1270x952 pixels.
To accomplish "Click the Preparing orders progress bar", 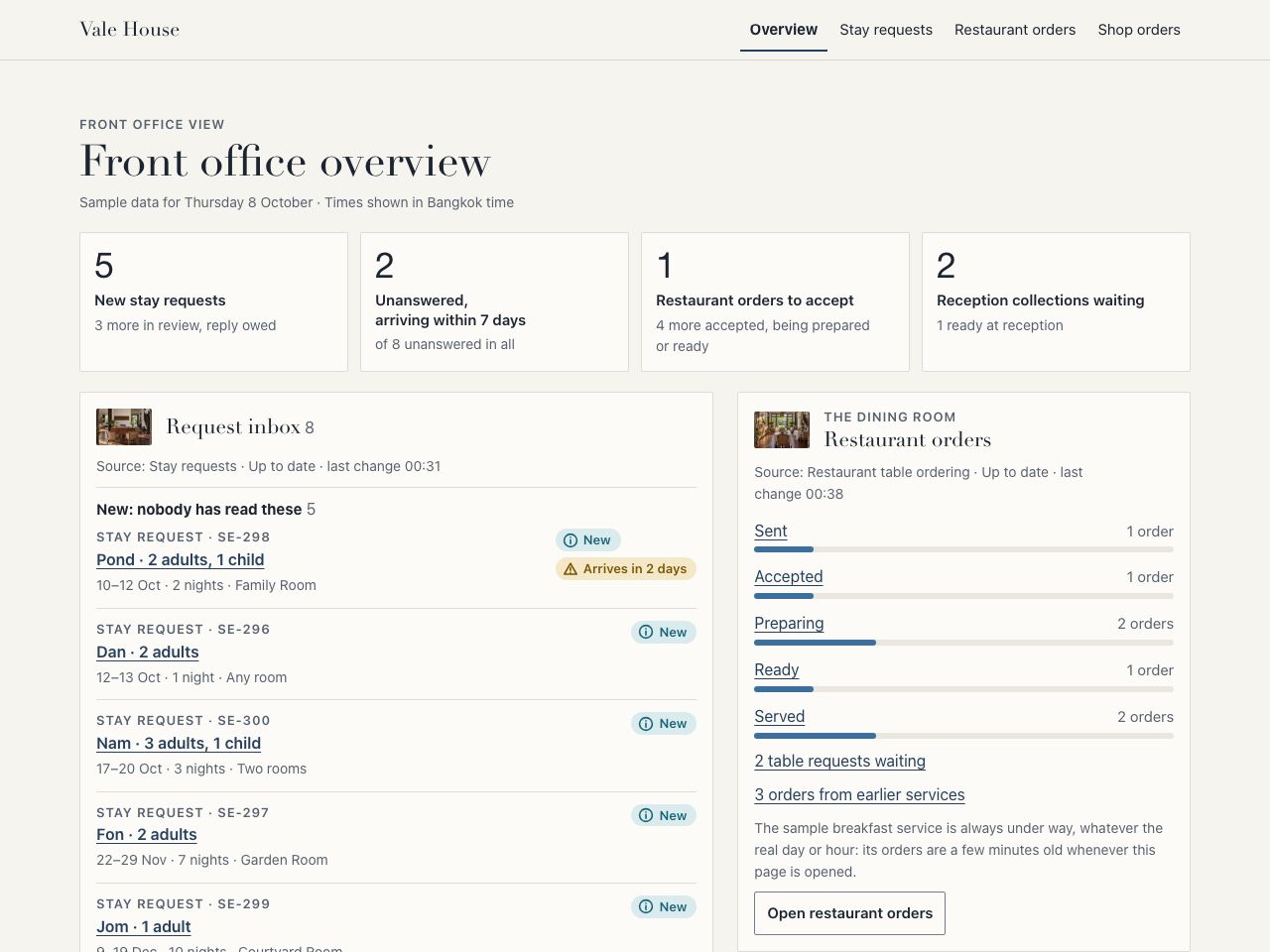I will tap(963, 643).
